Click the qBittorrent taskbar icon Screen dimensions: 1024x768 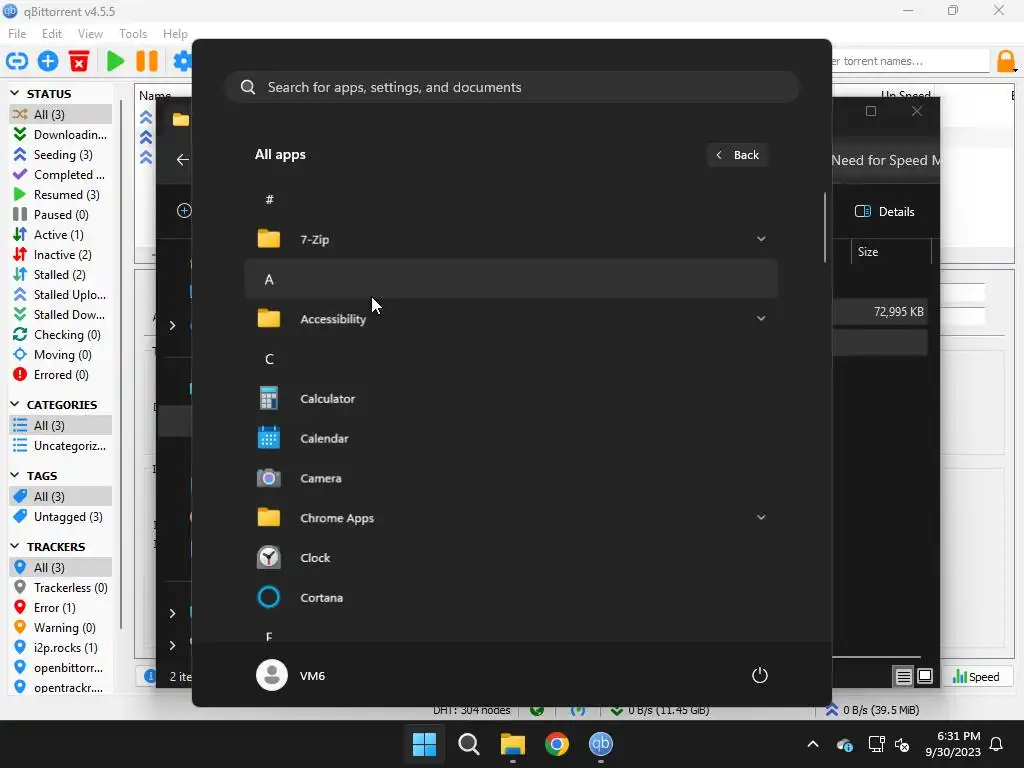(601, 744)
